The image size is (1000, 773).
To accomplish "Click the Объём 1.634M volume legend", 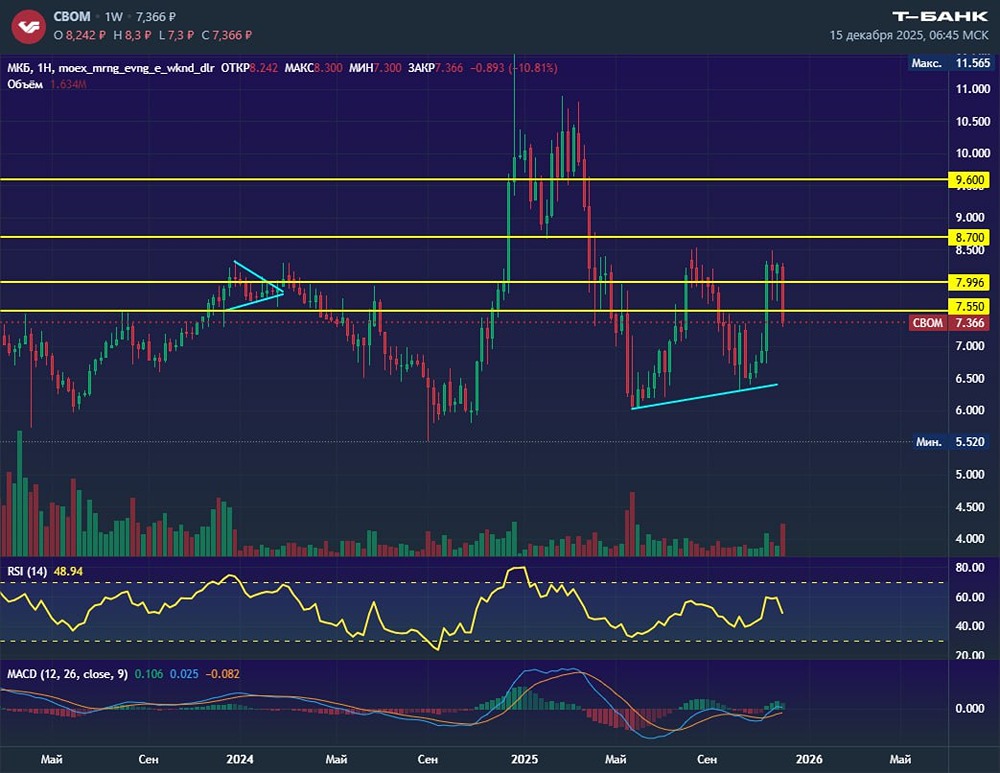I will 47,84.
